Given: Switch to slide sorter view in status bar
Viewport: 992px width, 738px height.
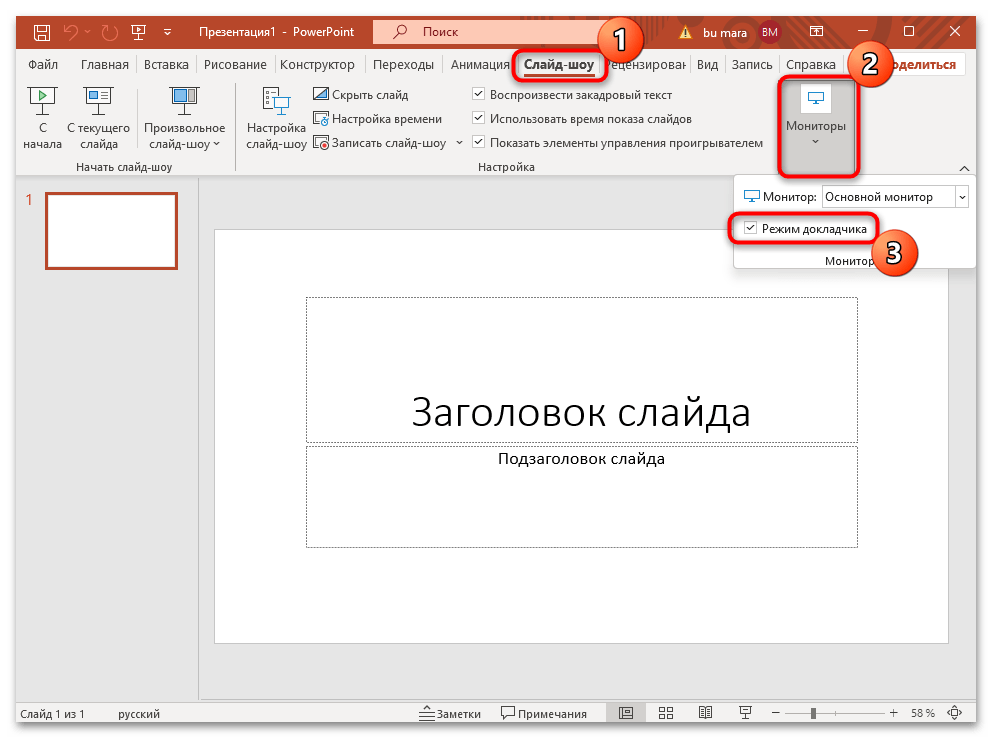Looking at the screenshot, I should tap(666, 712).
